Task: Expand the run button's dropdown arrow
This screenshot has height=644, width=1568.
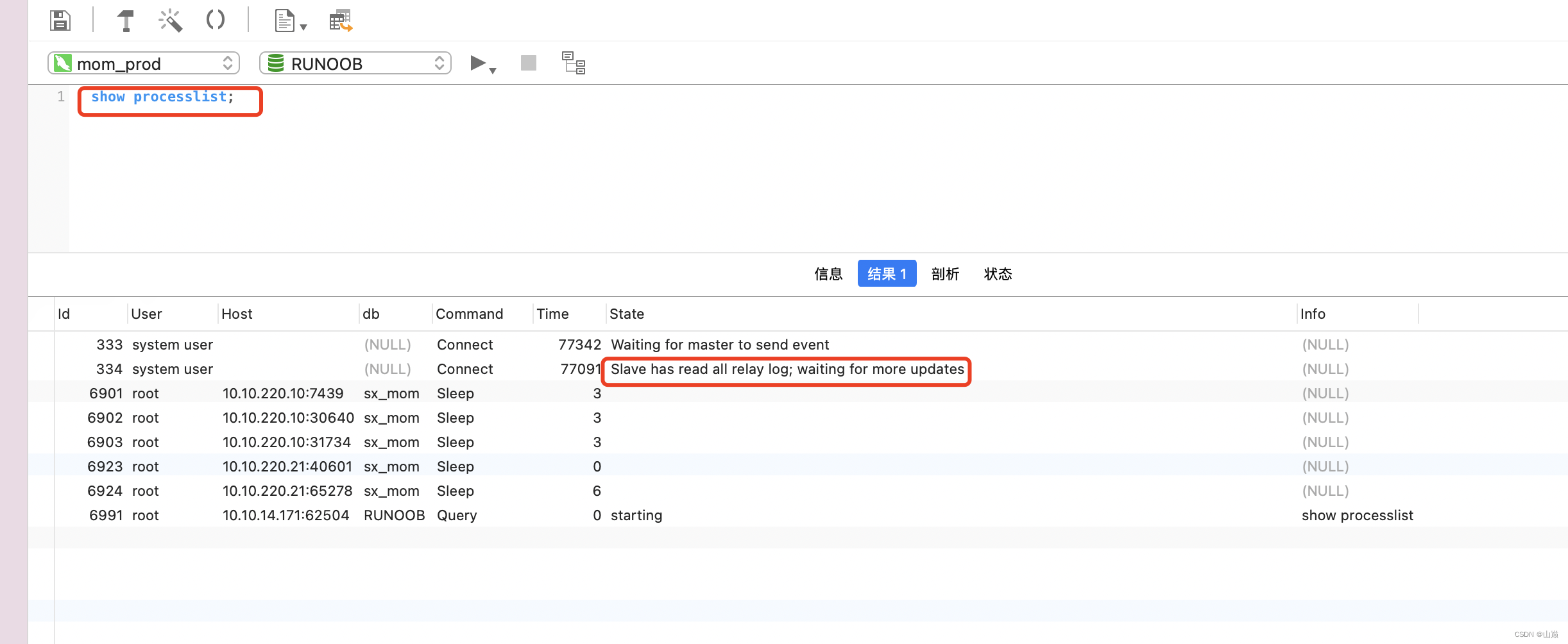Action: tap(493, 69)
